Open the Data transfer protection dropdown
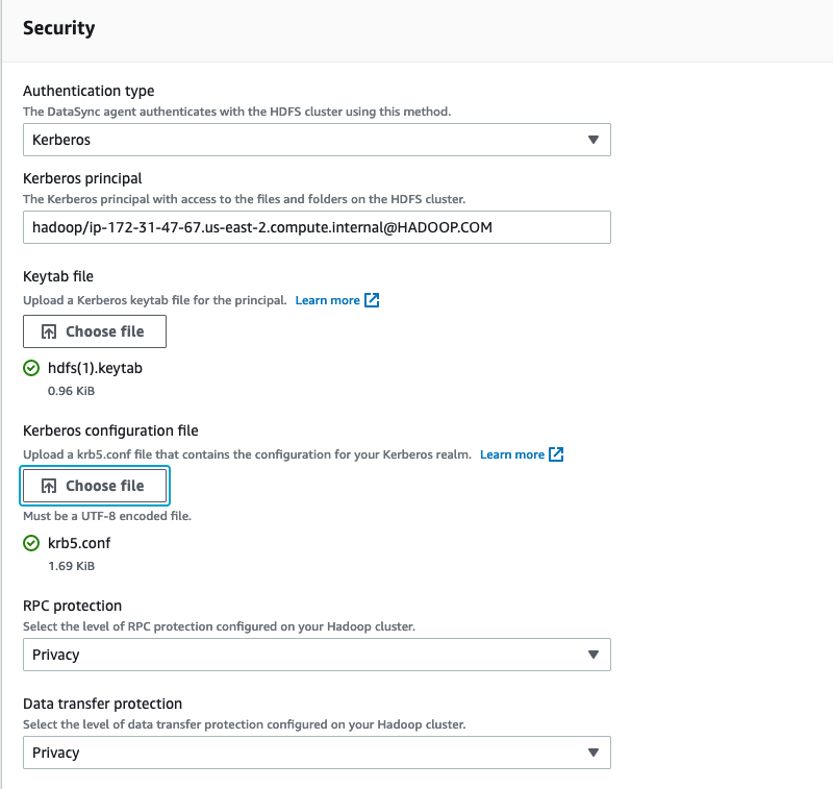This screenshot has height=789, width=833. coord(317,752)
